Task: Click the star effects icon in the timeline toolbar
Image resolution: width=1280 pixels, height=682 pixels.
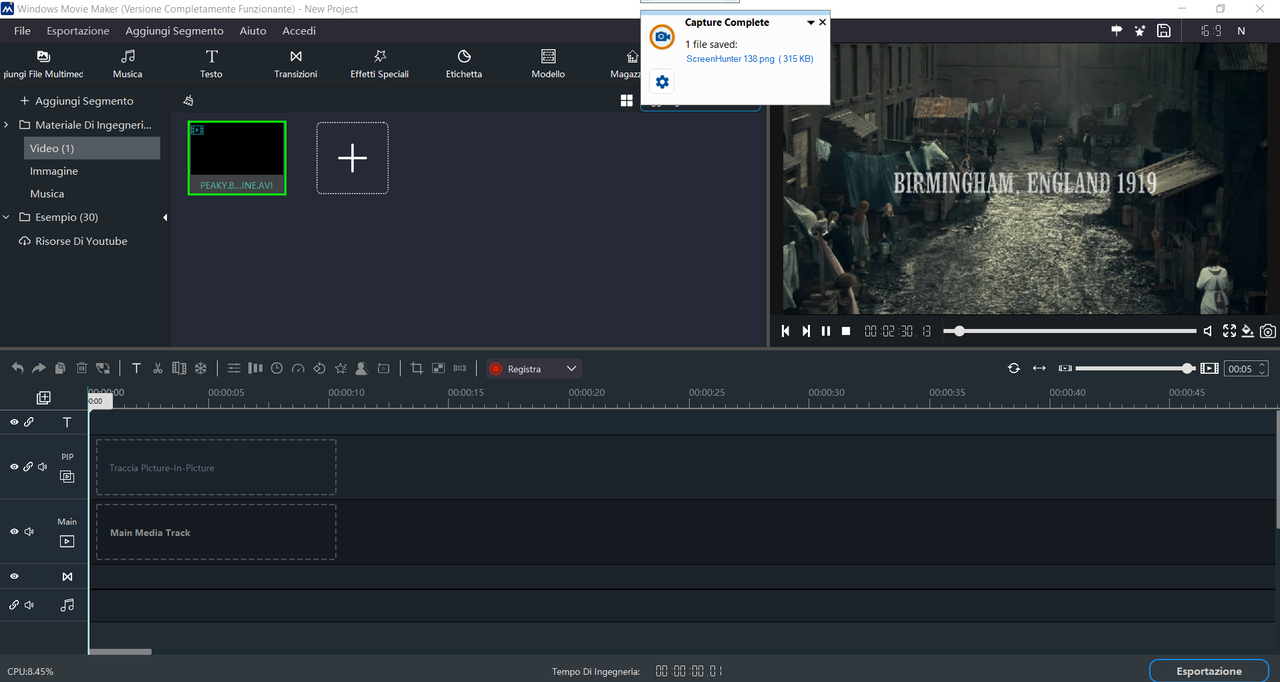Action: point(341,368)
